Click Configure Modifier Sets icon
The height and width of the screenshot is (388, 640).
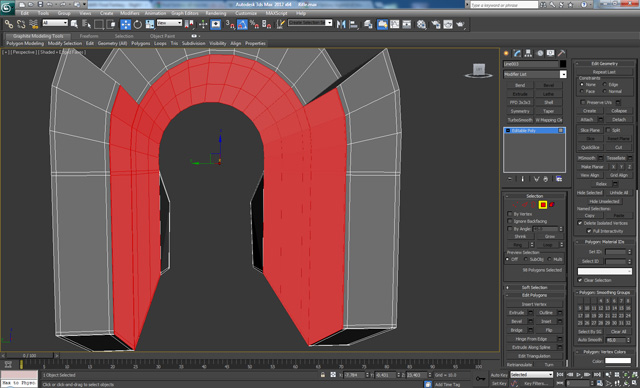[559, 179]
